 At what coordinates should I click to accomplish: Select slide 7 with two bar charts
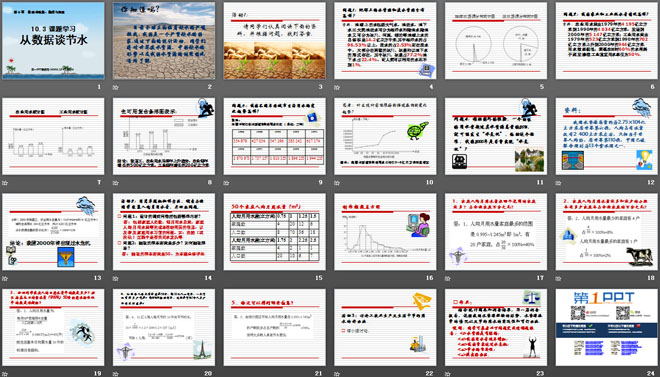(53, 136)
